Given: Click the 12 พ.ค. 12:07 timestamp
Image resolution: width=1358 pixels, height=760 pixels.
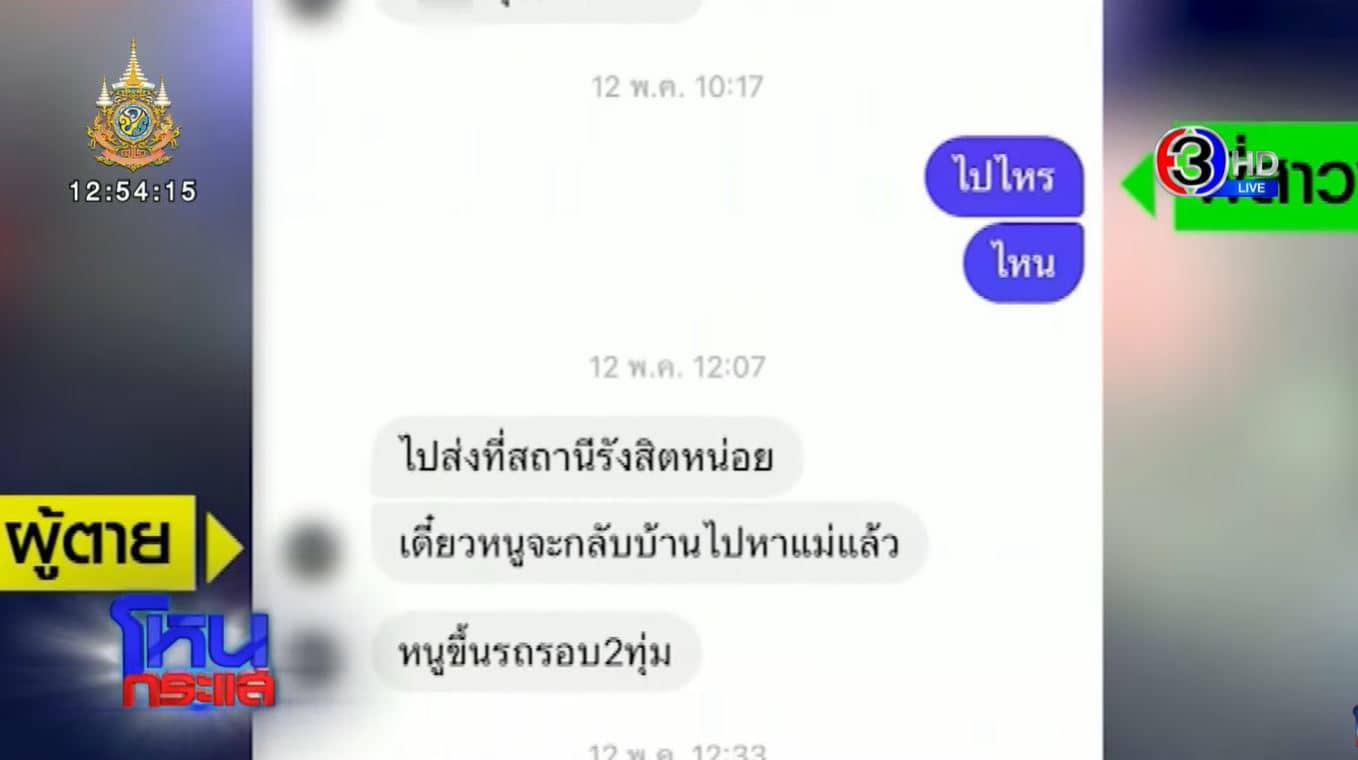Looking at the screenshot, I should (x=678, y=367).
